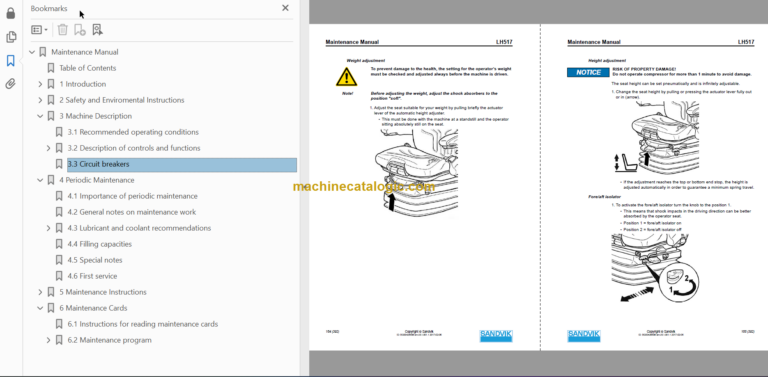Open the 4.5 Special notes bookmark

point(95,260)
